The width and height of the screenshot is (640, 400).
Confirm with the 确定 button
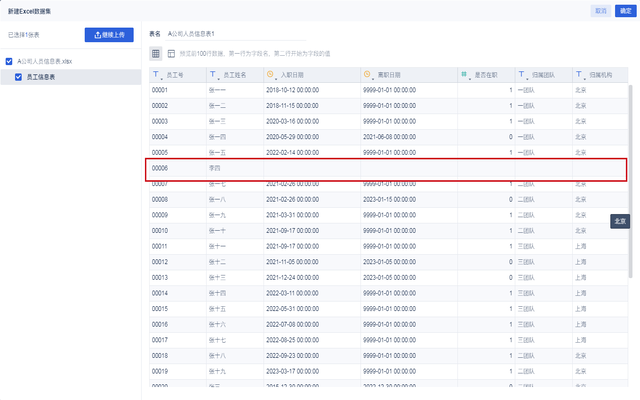pyautogui.click(x=625, y=11)
